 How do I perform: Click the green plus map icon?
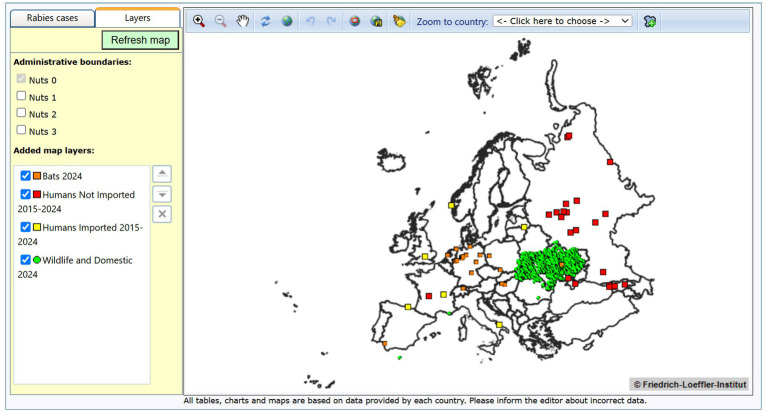[x=650, y=22]
